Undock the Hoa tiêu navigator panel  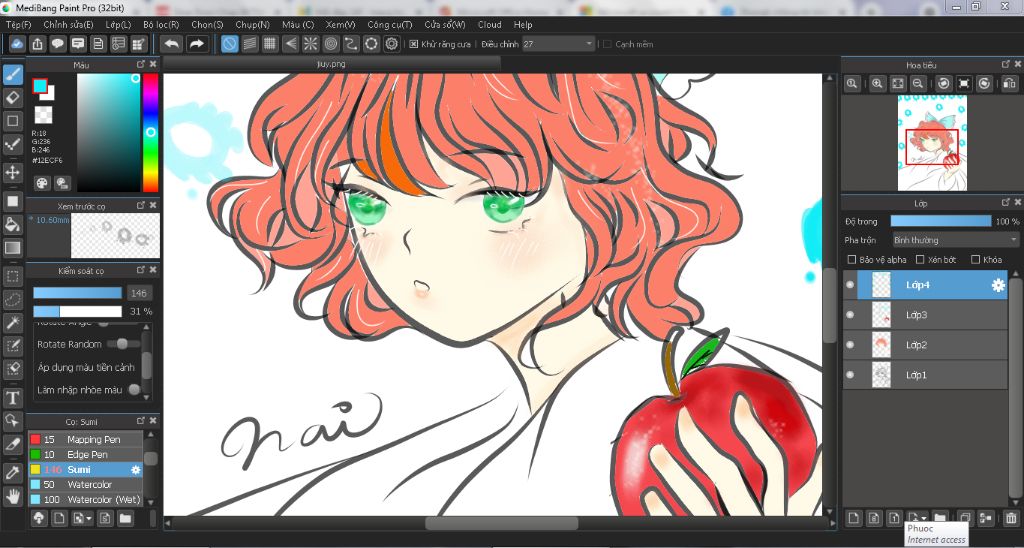click(x=1006, y=64)
